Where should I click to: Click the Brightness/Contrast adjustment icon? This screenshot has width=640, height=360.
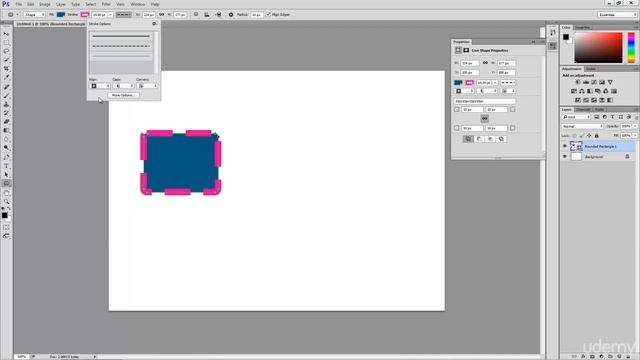[x=578, y=82]
